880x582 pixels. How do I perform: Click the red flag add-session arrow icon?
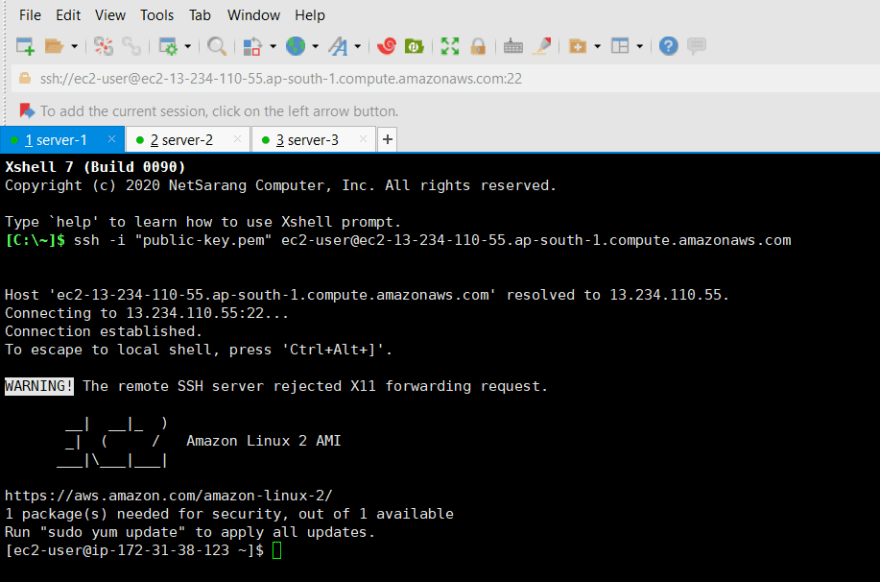pyautogui.click(x=26, y=111)
